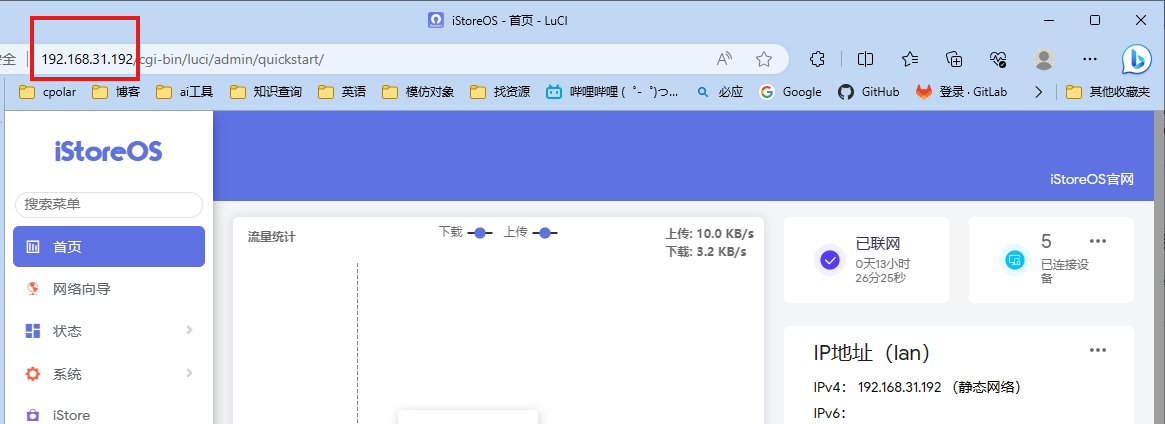Open the 博客 bookmarks folder

click(x=117, y=92)
